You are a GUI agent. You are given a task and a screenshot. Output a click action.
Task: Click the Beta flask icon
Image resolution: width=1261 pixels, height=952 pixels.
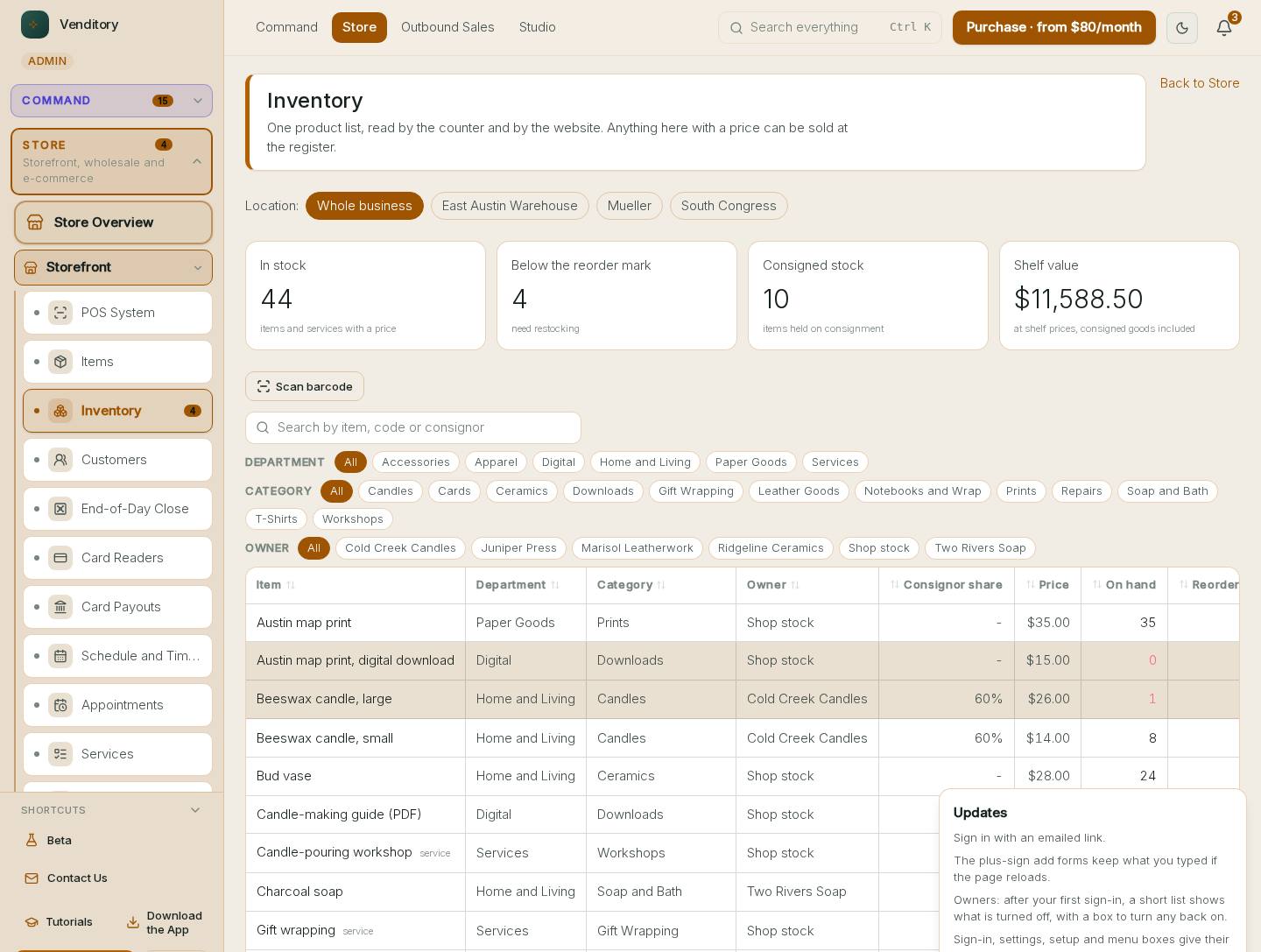point(32,840)
